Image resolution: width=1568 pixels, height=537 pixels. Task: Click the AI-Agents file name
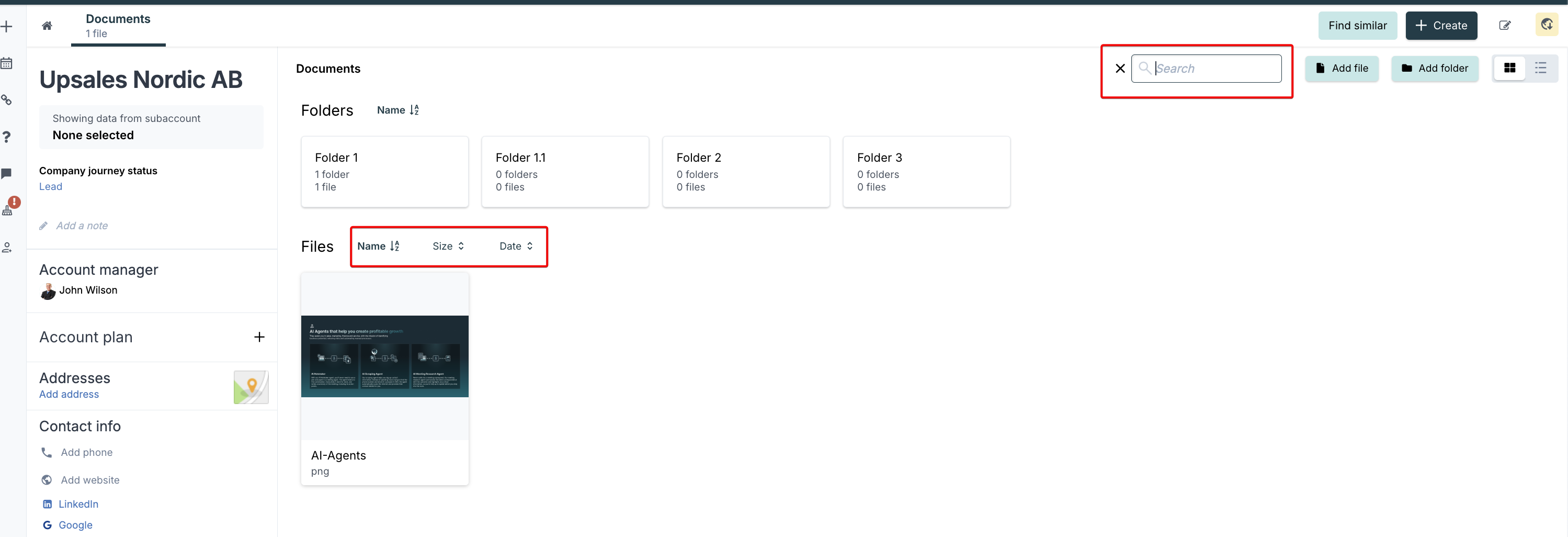click(x=338, y=455)
